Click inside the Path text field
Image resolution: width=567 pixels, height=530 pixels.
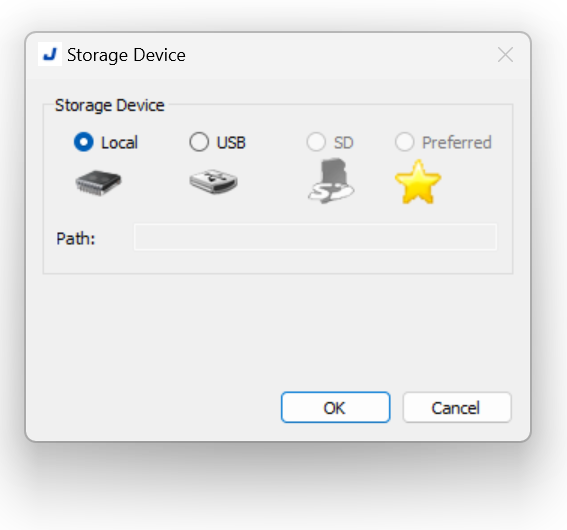[315, 237]
